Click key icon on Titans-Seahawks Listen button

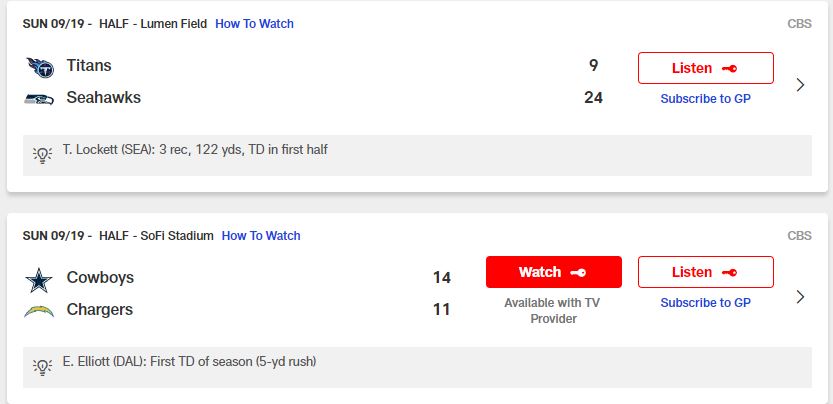(x=729, y=68)
